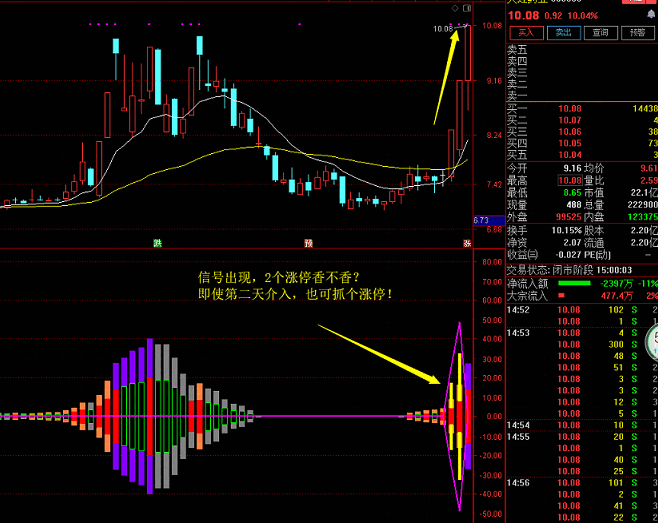
Task: Click the 交易状态 闭市阶段 status line
Action: (x=569, y=270)
